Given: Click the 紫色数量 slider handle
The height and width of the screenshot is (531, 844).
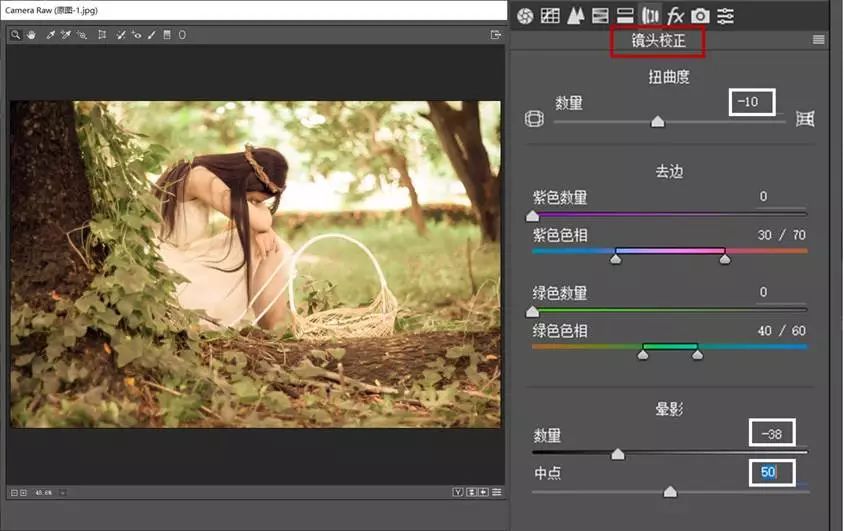Looking at the screenshot, I should tap(532, 216).
